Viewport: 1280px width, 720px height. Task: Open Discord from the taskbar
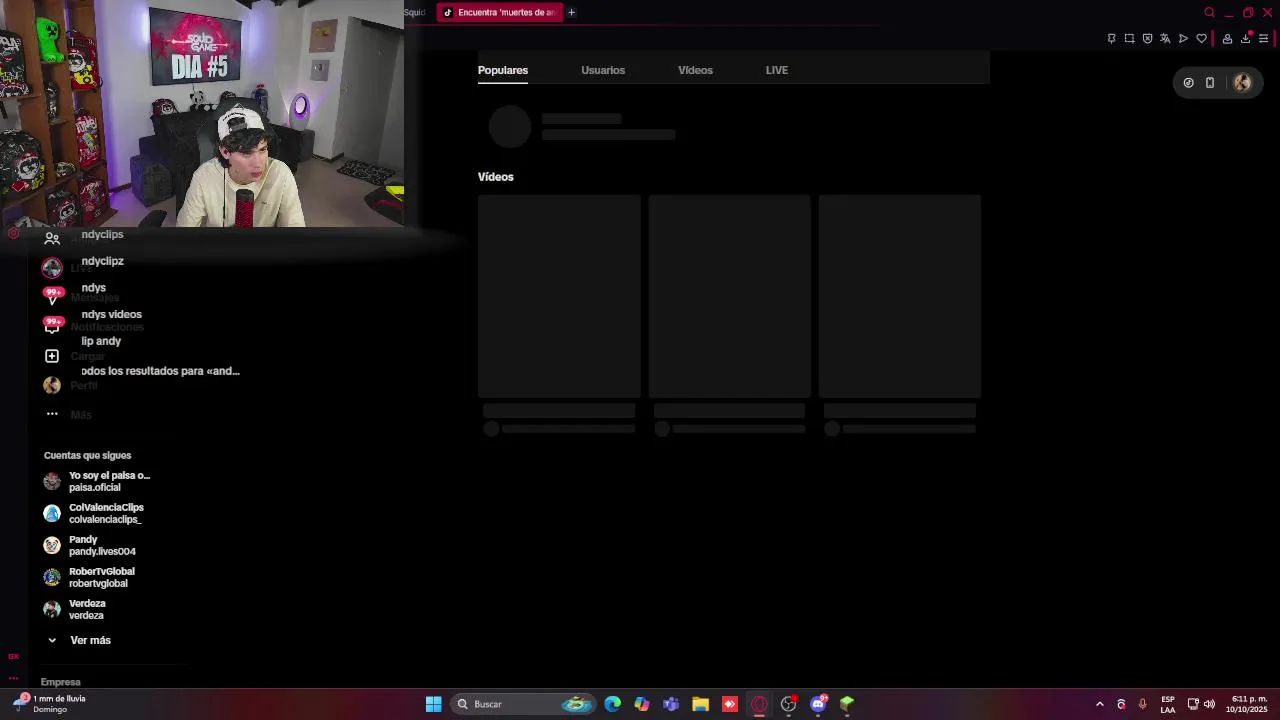(818, 704)
